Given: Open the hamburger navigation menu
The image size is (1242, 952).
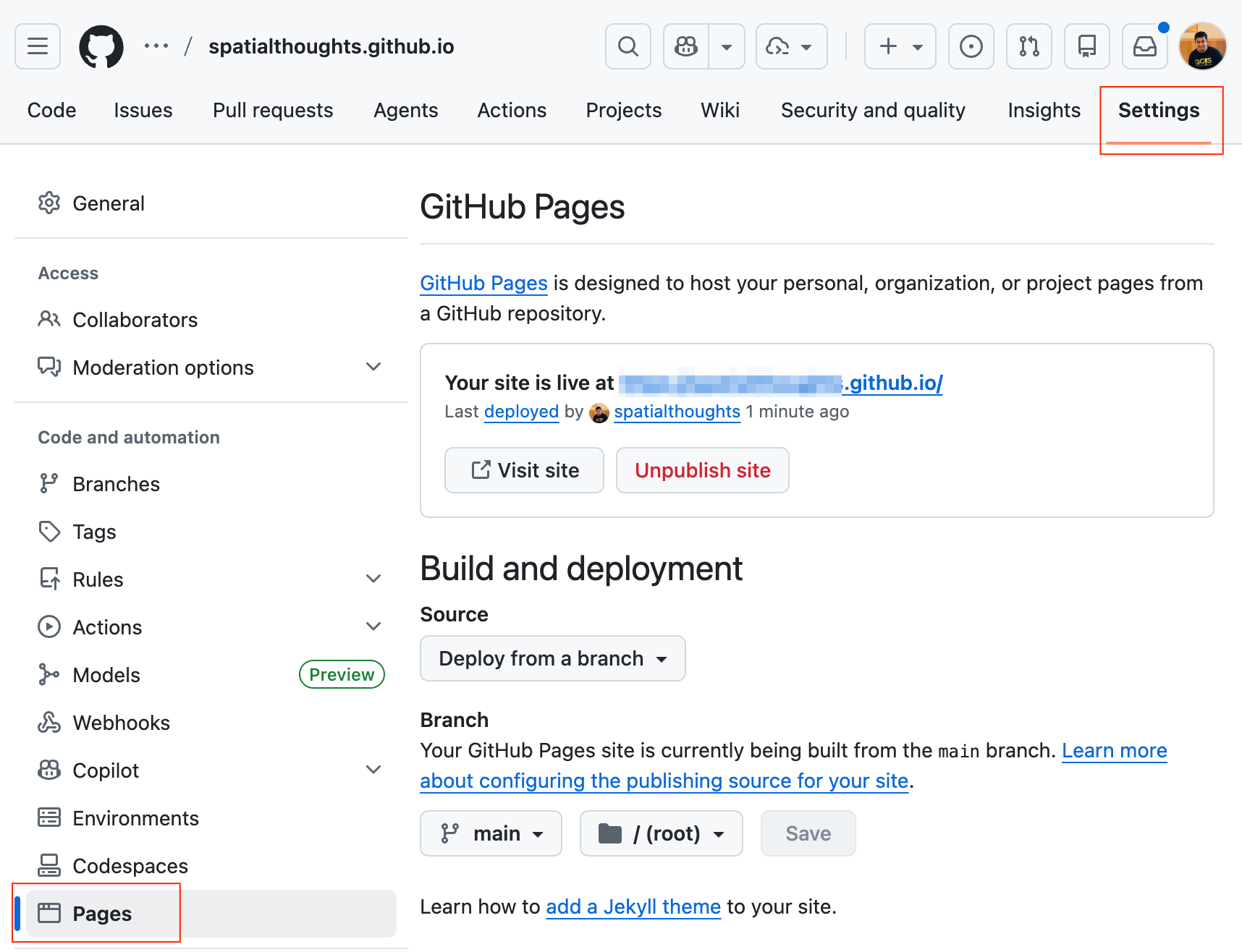Looking at the screenshot, I should (x=38, y=46).
